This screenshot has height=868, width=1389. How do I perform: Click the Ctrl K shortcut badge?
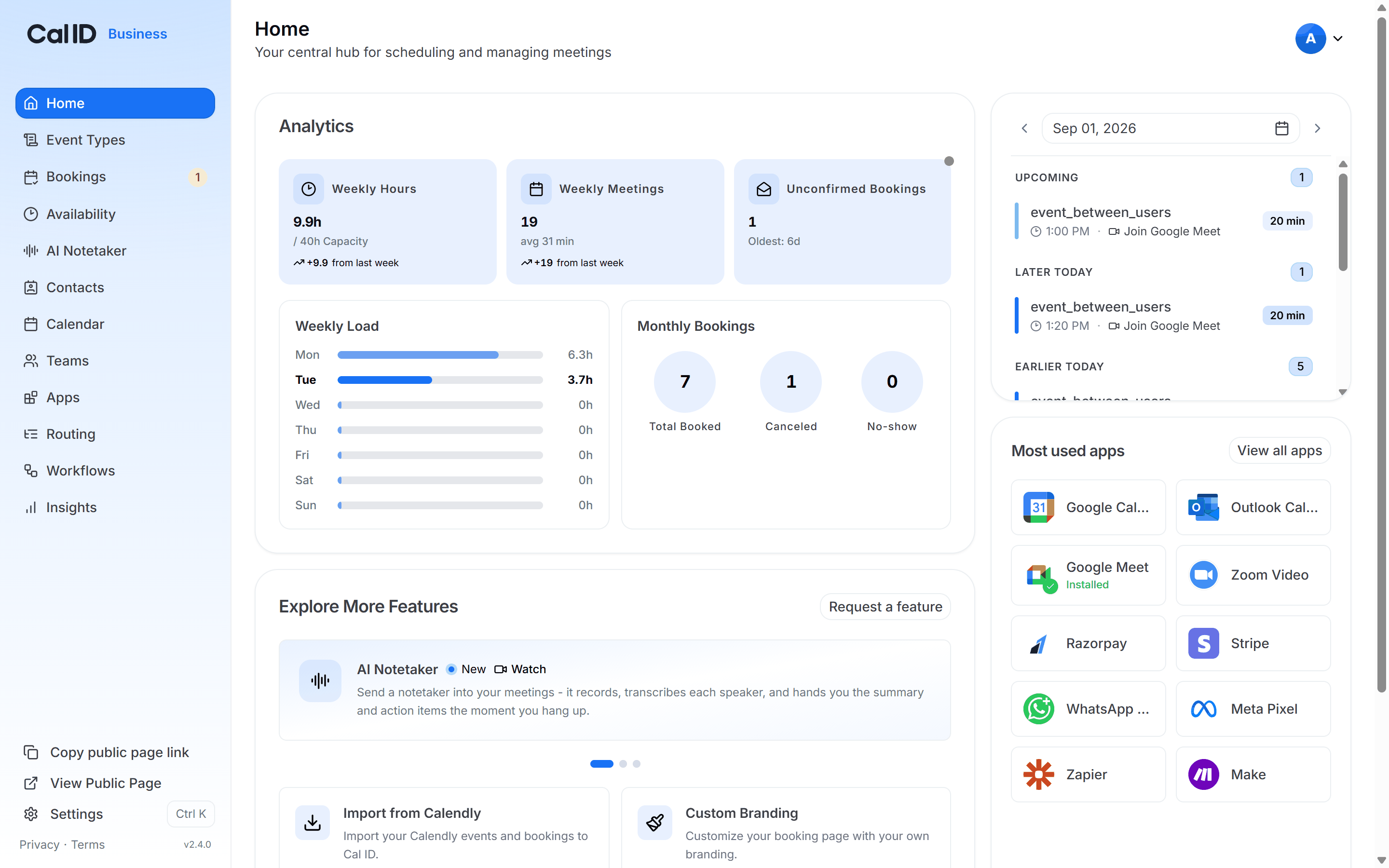coord(191,814)
